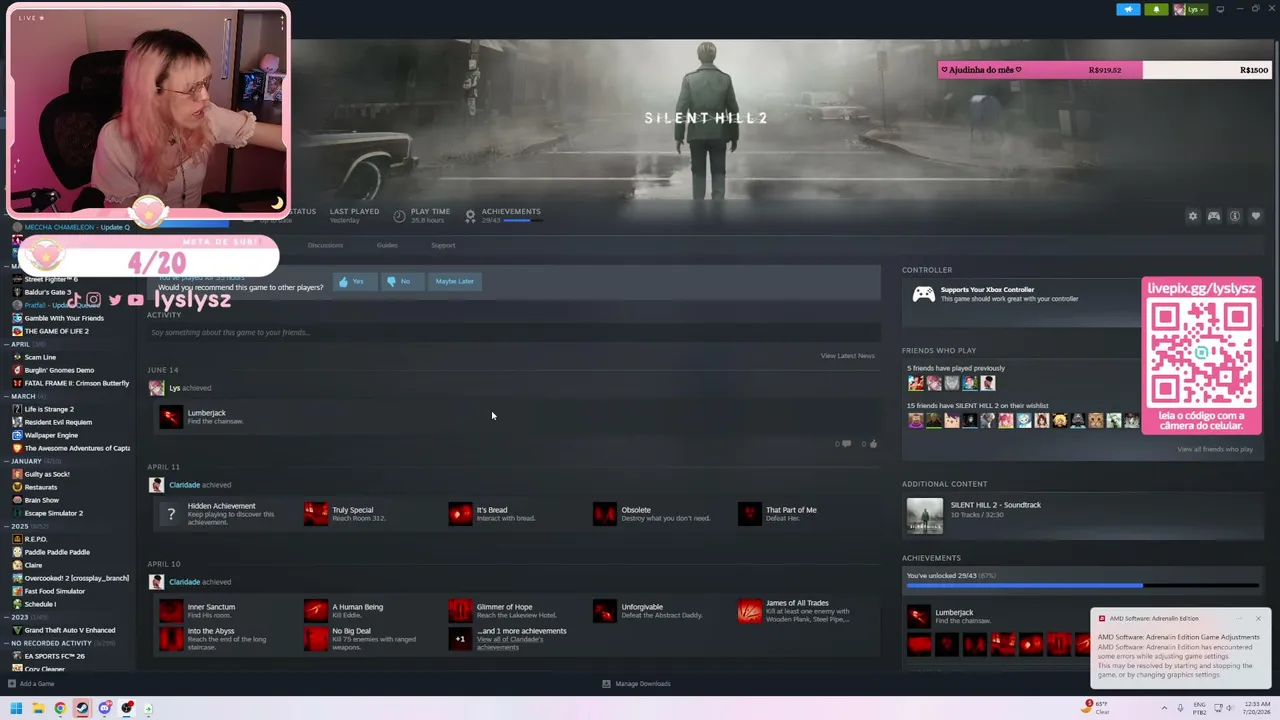Click Add a Game at bottom left

(31, 684)
